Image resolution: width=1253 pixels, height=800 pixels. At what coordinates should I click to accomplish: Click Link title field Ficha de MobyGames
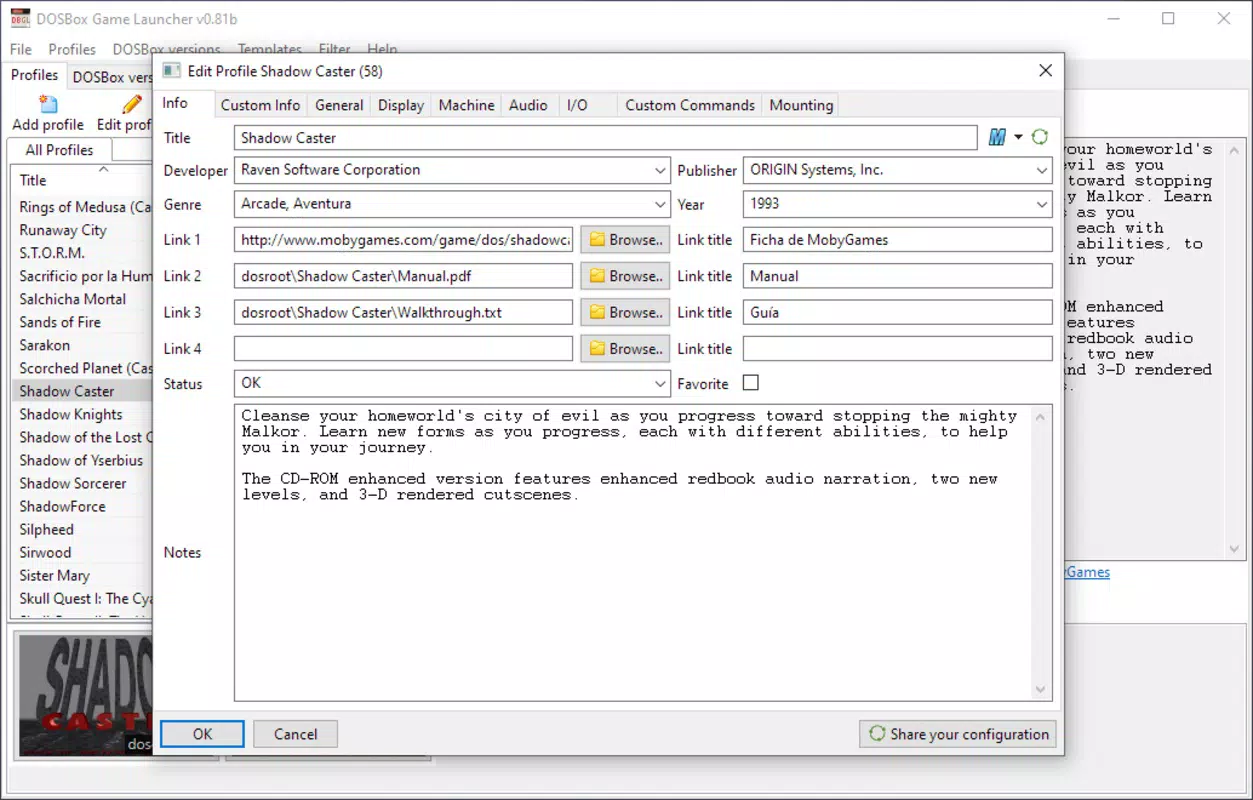(x=897, y=240)
